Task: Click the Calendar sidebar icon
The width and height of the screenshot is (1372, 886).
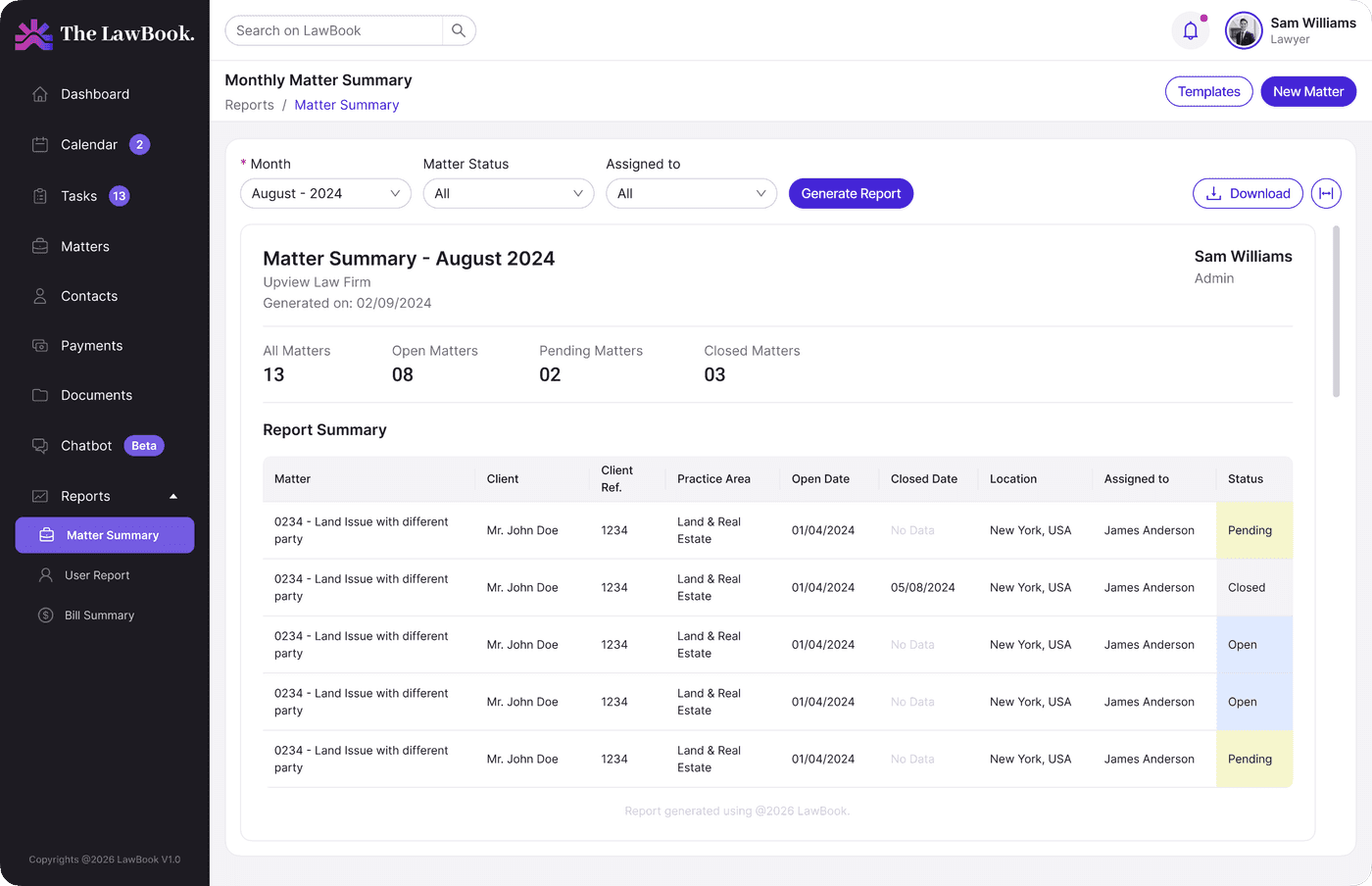Action: click(40, 144)
